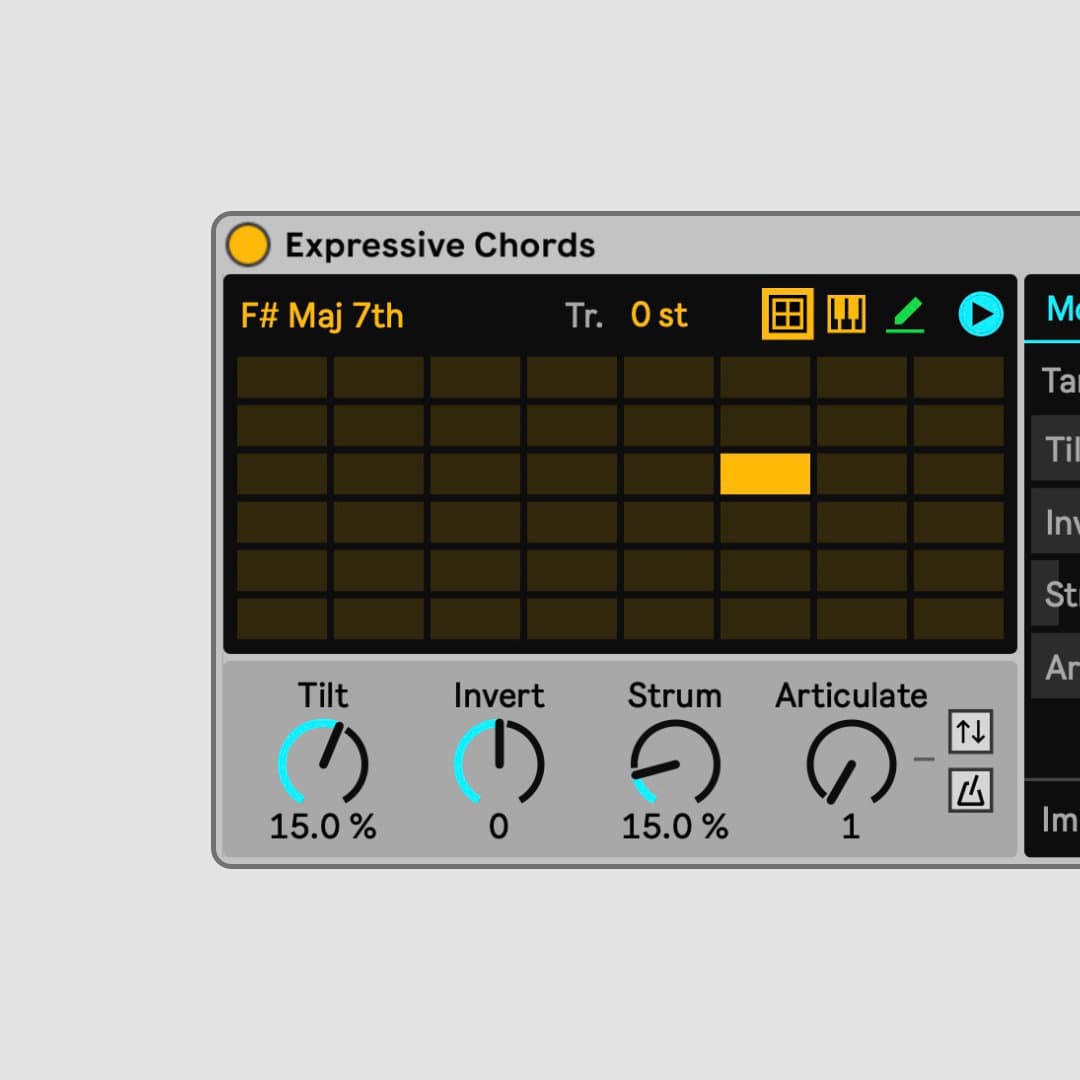
Task: Adjust the Strum knob at 15.0 %
Action: (674, 763)
